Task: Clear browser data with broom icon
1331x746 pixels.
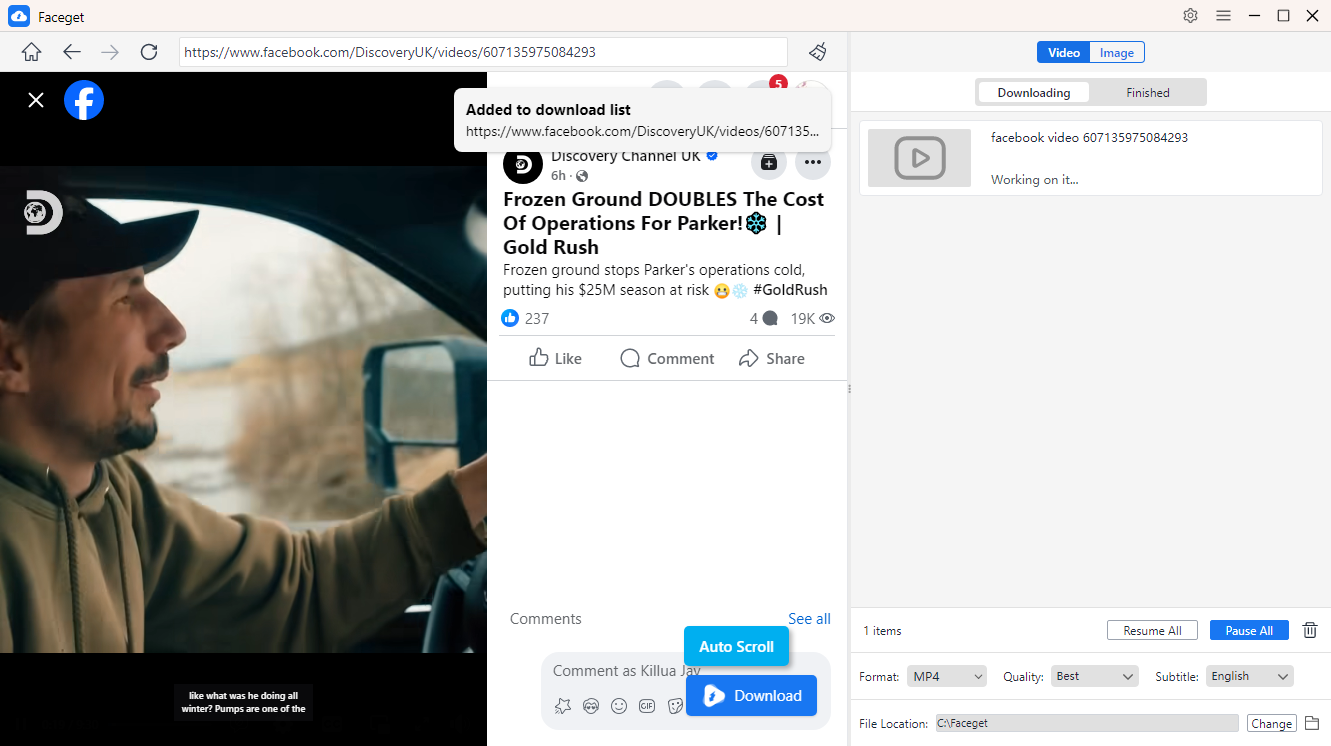Action: [818, 52]
